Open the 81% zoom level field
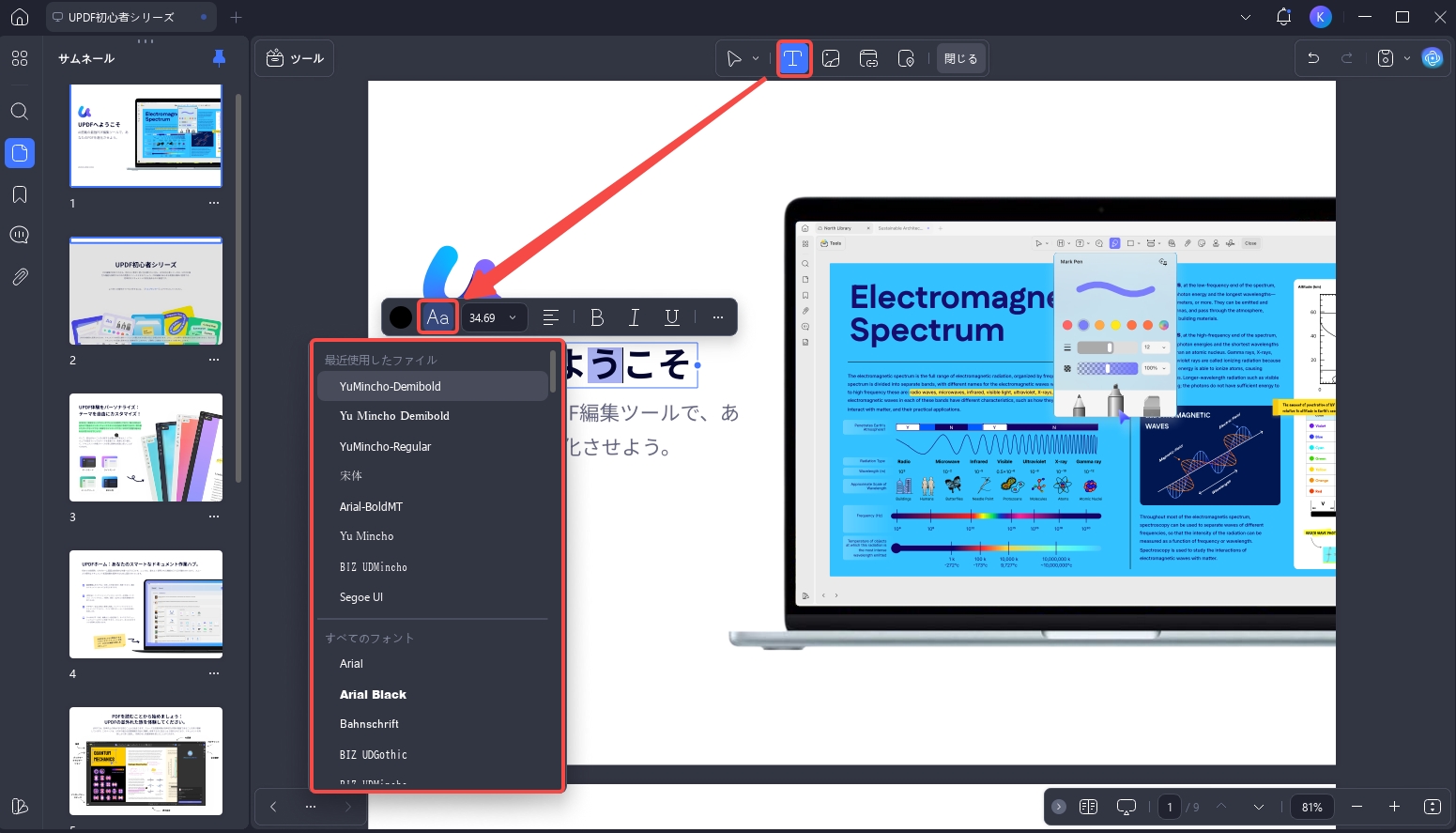This screenshot has height=833, width=1456. tap(1312, 807)
